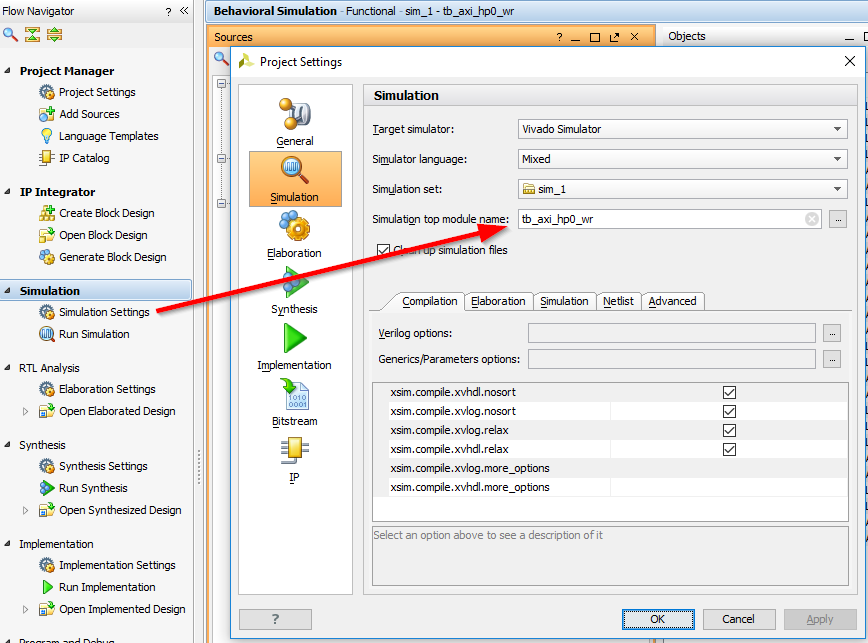Collapse Simulation section in Flow Navigator
868x643 pixels.
click(x=8, y=291)
